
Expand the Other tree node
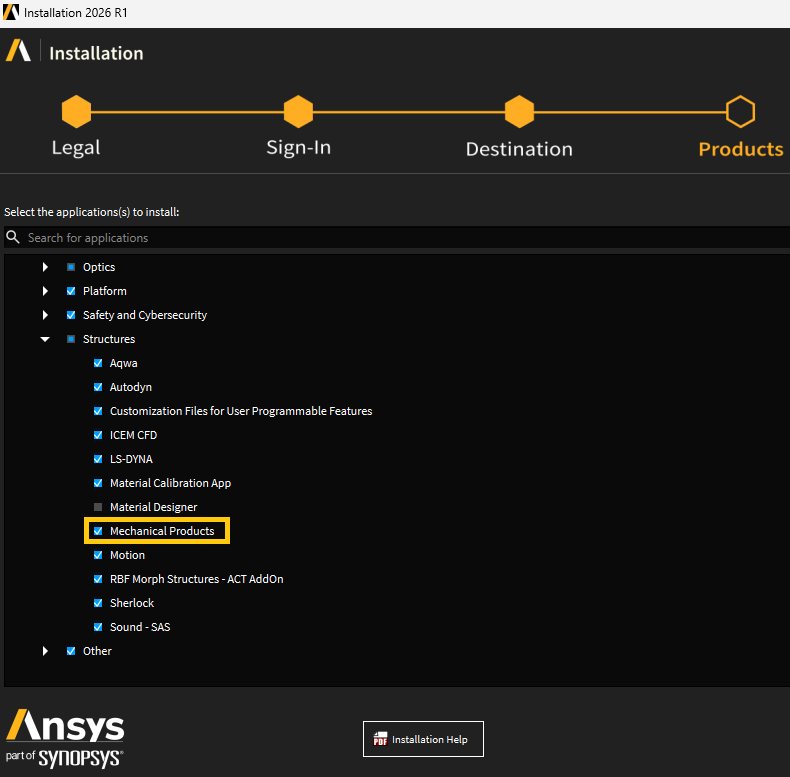45,651
